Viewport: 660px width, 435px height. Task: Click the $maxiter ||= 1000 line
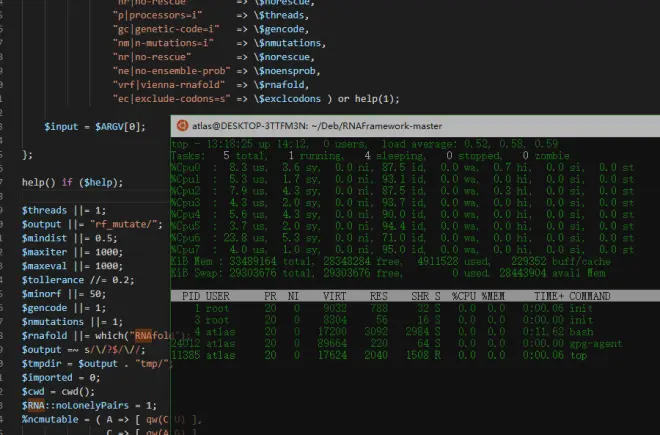72,252
